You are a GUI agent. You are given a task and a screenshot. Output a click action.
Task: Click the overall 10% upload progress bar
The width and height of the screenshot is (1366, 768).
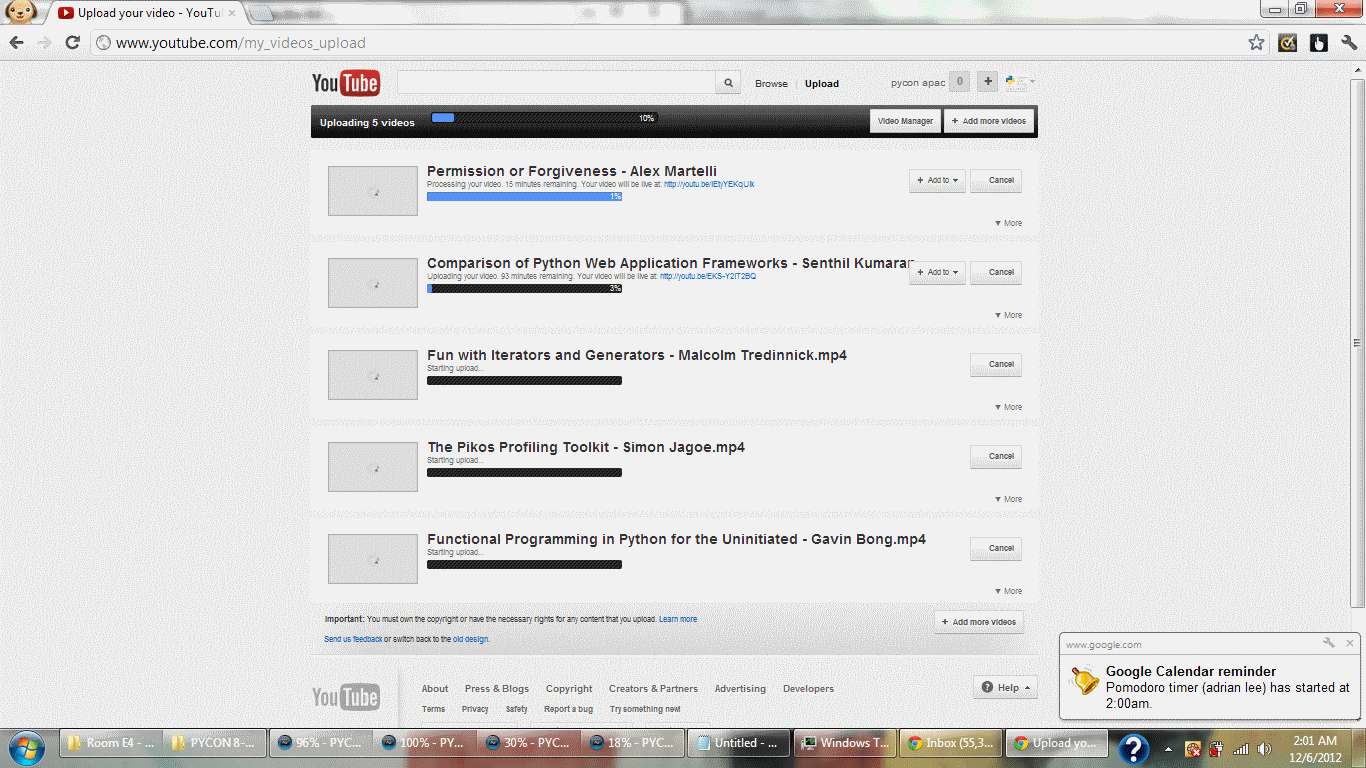coord(544,118)
